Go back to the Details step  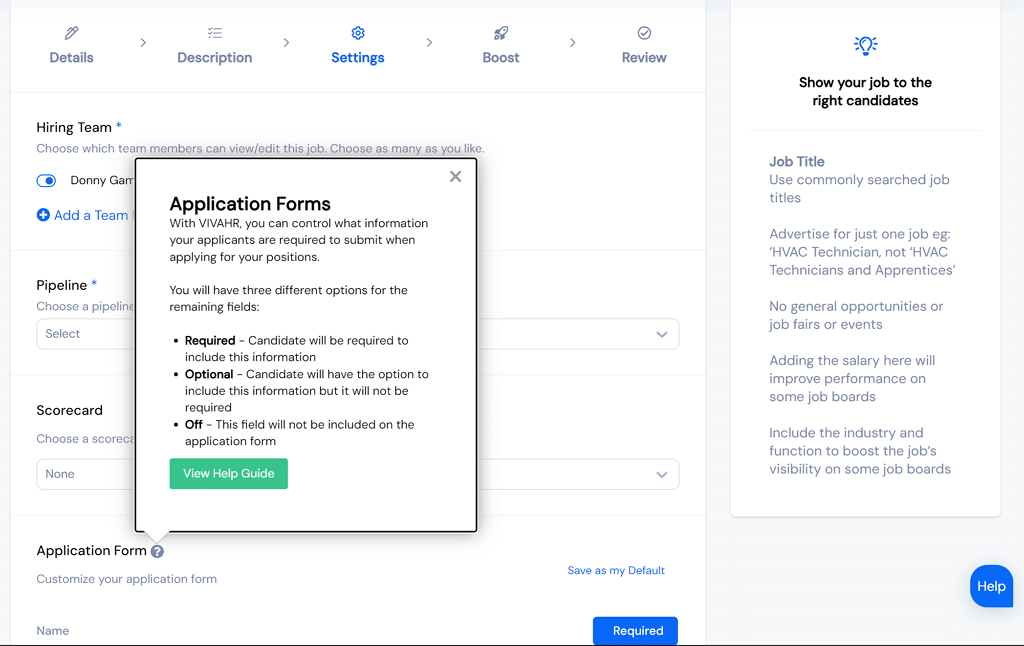click(71, 57)
